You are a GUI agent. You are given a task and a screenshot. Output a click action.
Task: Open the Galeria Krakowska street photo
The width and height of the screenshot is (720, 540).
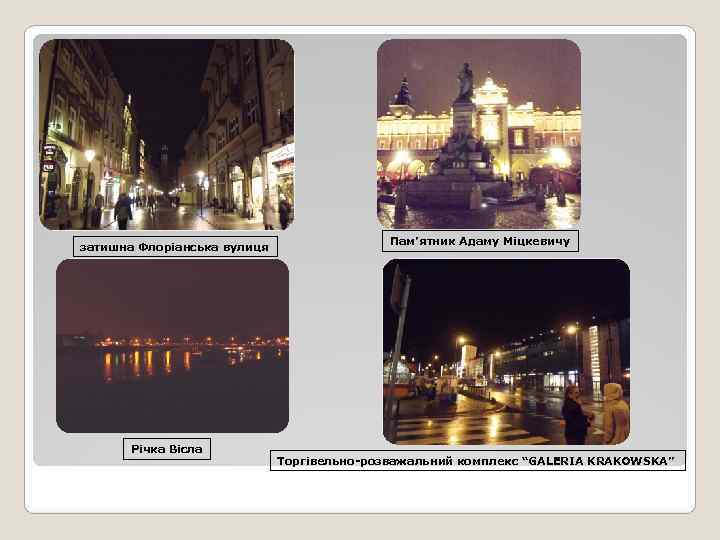point(506,352)
